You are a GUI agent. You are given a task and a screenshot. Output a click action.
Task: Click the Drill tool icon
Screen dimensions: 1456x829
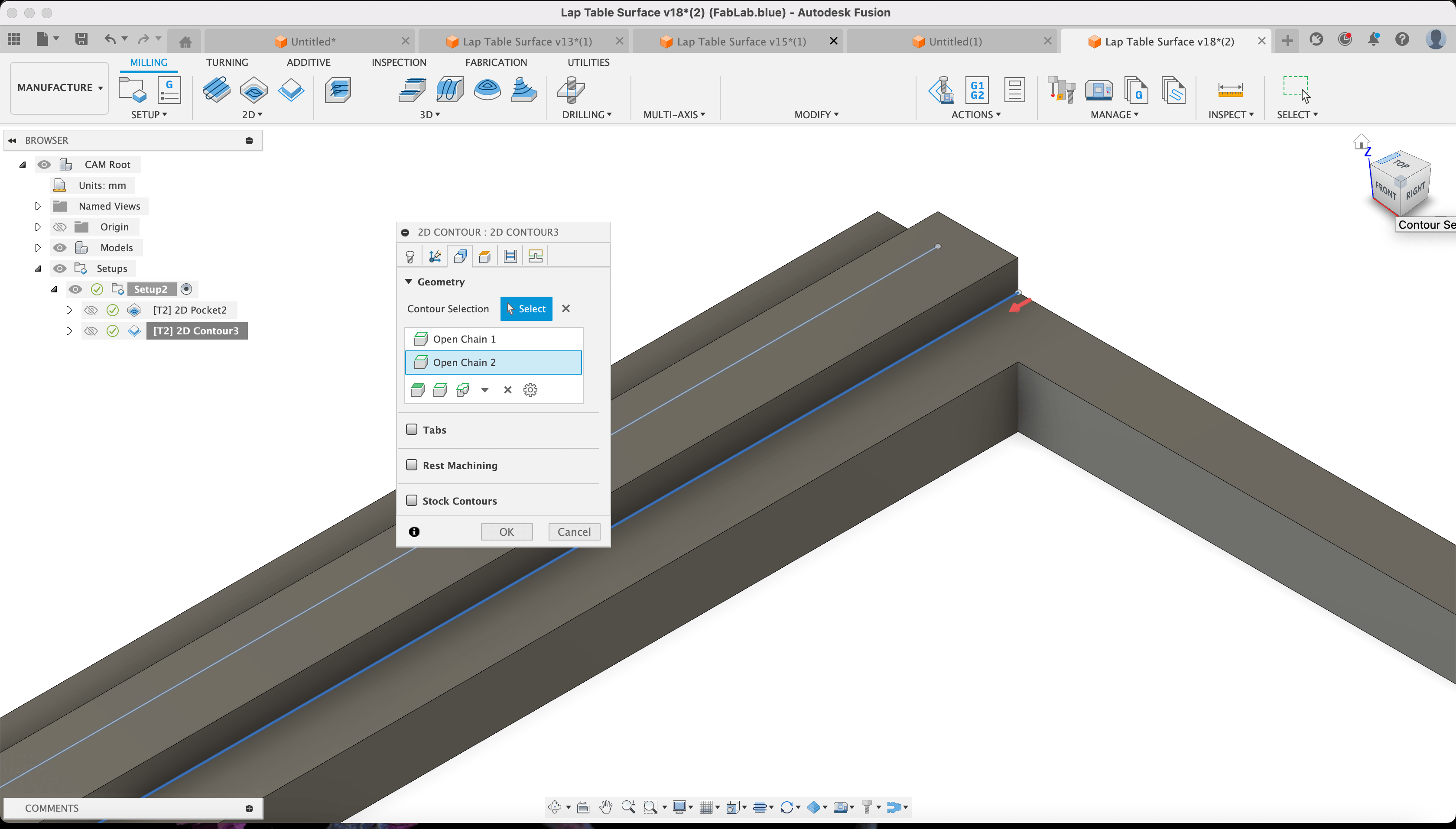(571, 90)
